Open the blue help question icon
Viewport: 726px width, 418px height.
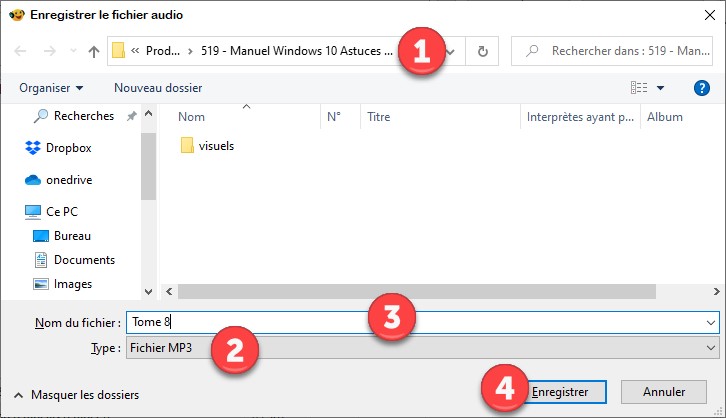701,88
